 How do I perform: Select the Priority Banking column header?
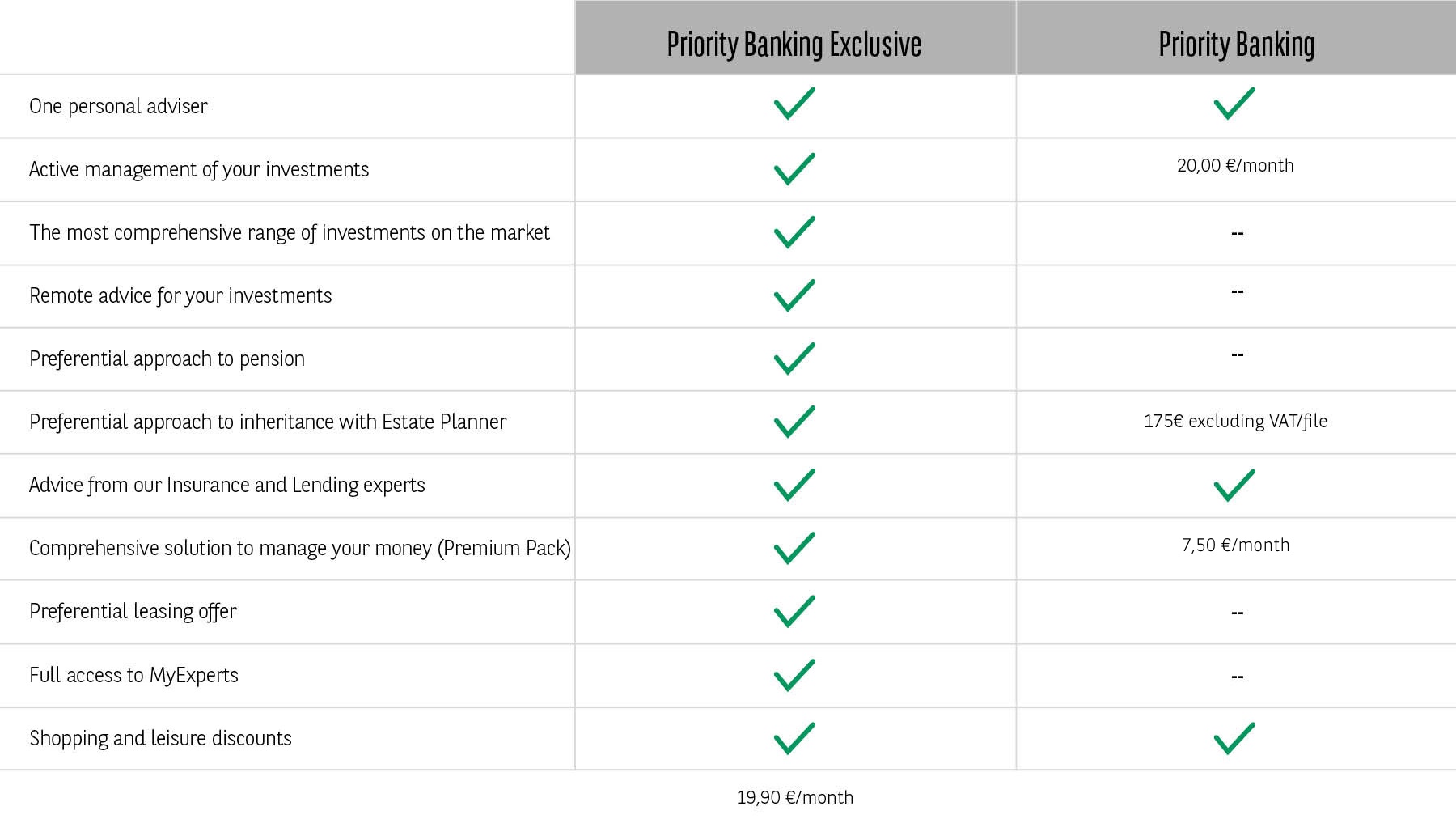pos(1236,44)
